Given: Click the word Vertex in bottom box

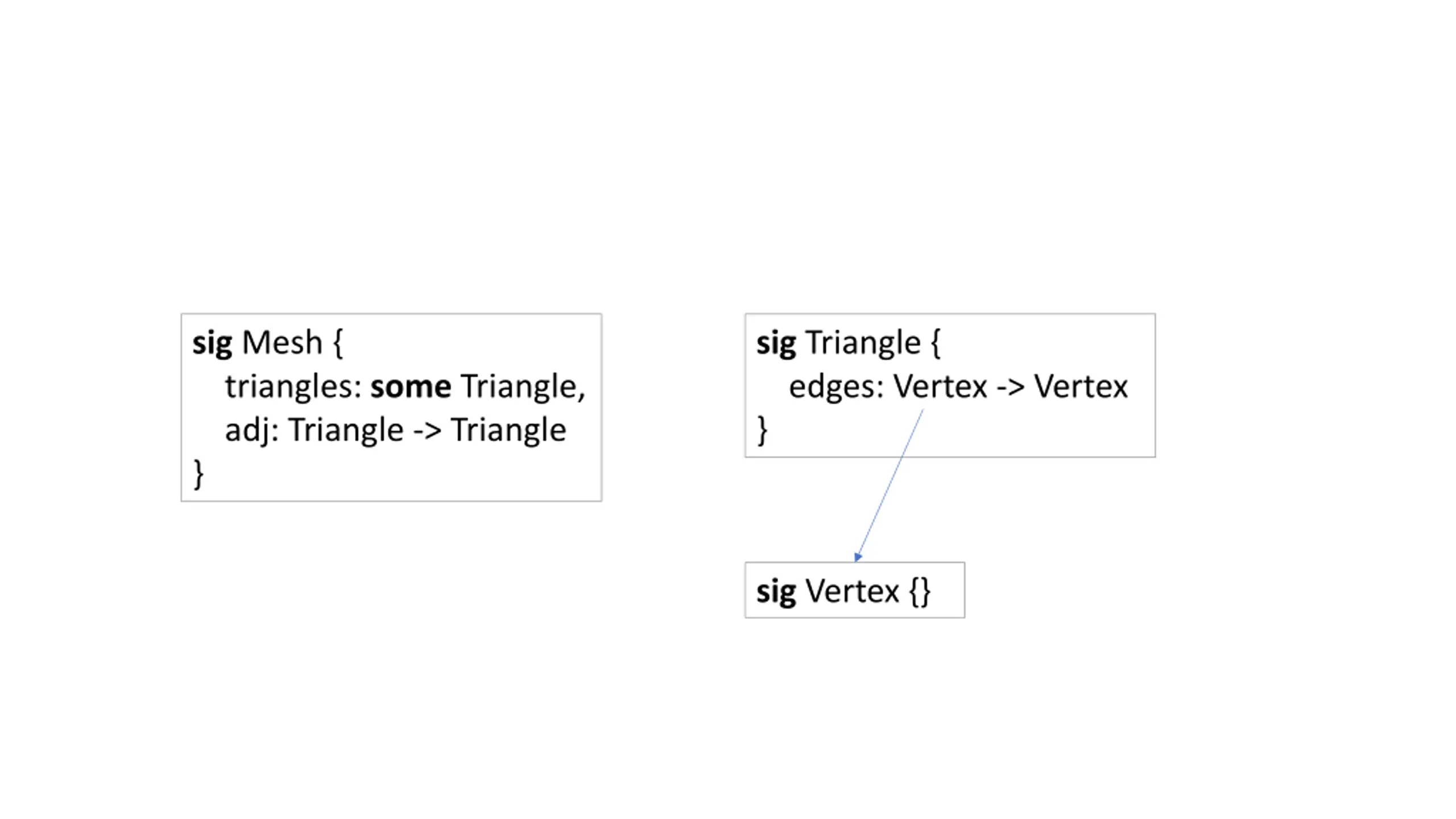Looking at the screenshot, I should point(853,591).
